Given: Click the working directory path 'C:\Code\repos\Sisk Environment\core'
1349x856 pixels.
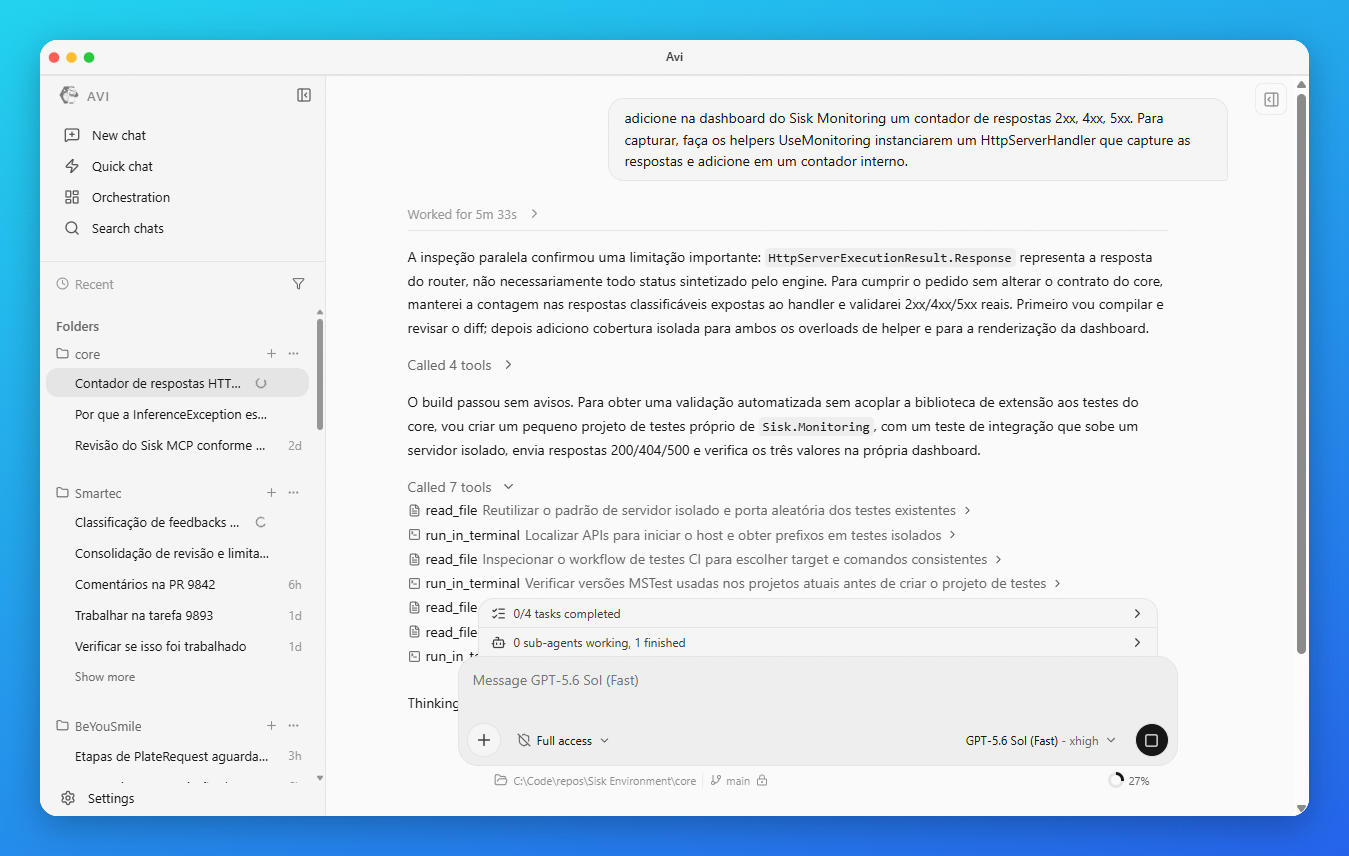Looking at the screenshot, I should 596,781.
